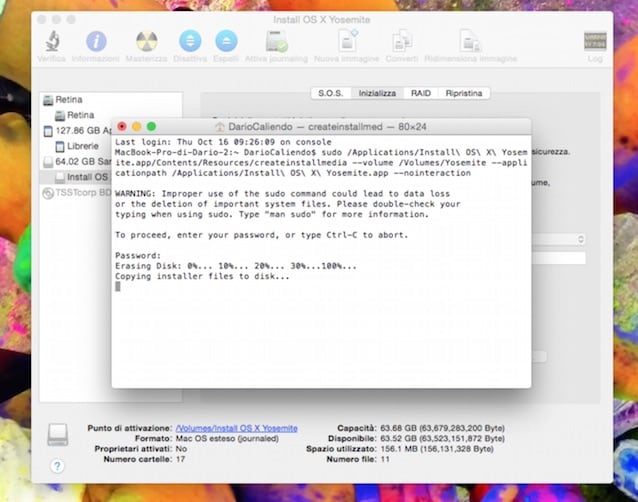Click the Terminal title bar proxy icon

(220, 127)
